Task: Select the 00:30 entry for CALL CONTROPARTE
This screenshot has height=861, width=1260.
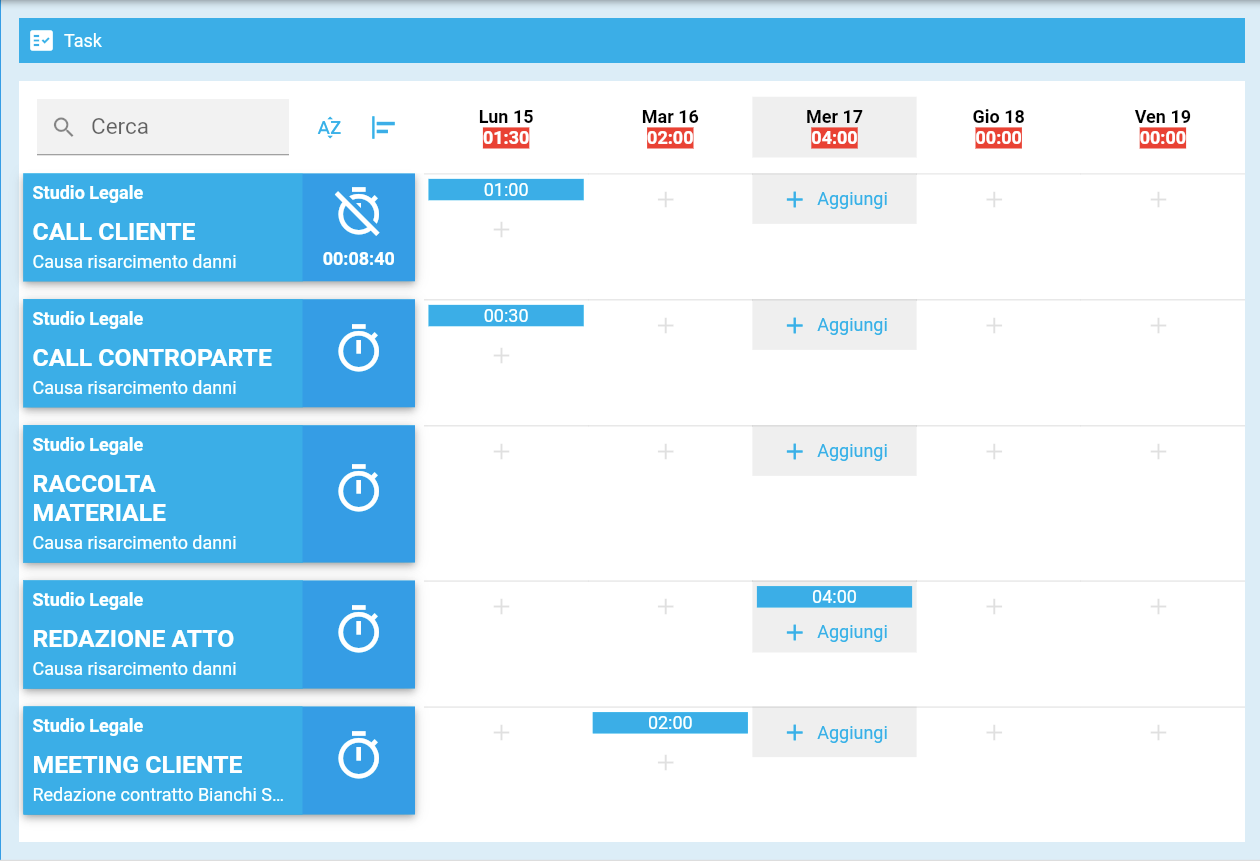Action: [x=505, y=314]
